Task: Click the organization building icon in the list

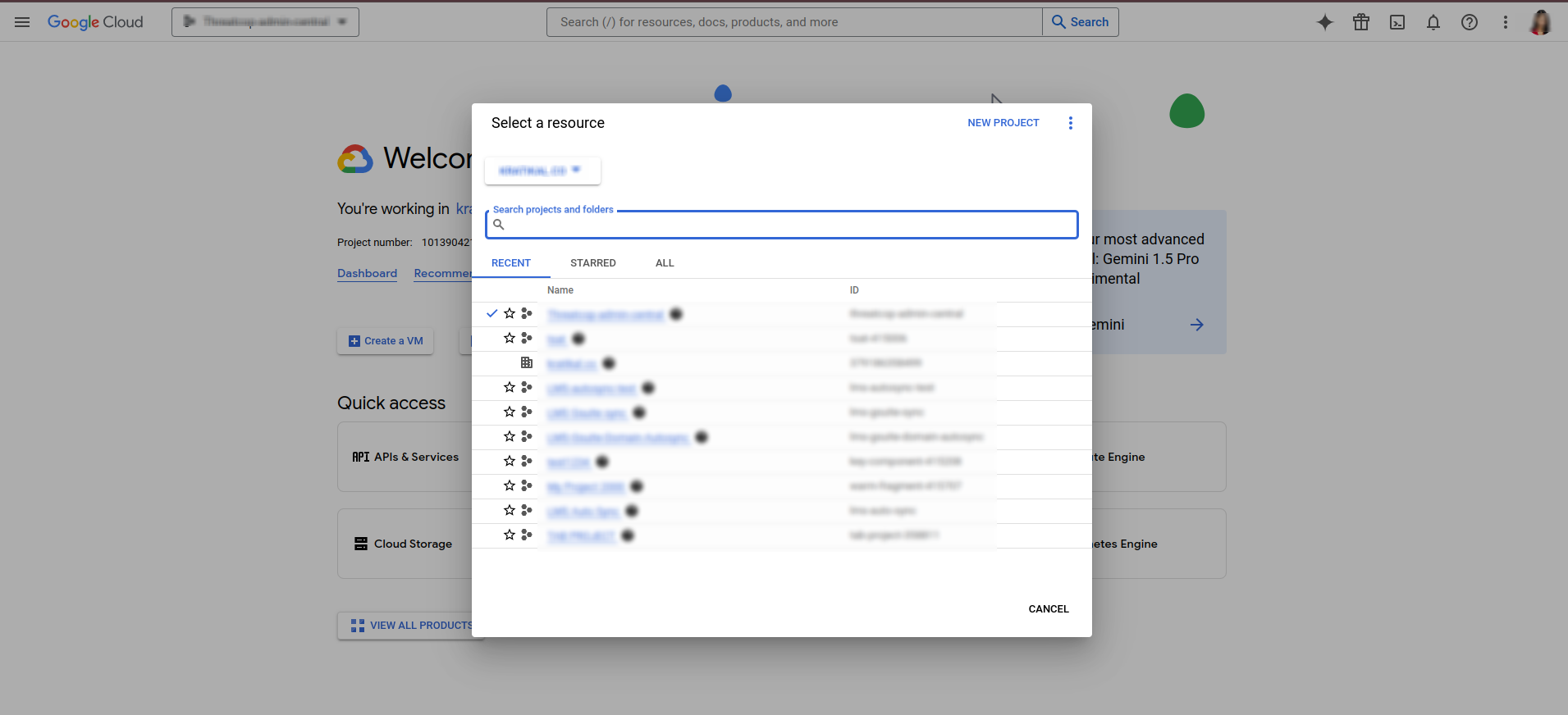Action: (x=527, y=362)
